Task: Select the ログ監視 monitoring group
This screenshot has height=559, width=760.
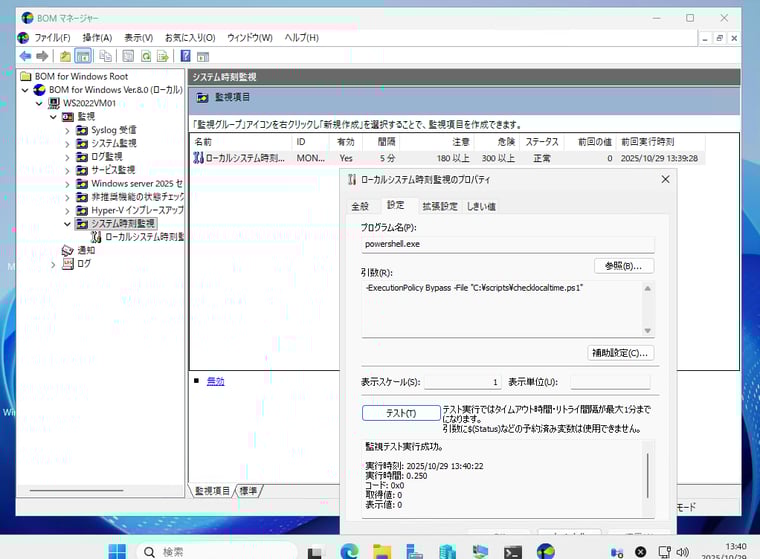Action: 107,157
